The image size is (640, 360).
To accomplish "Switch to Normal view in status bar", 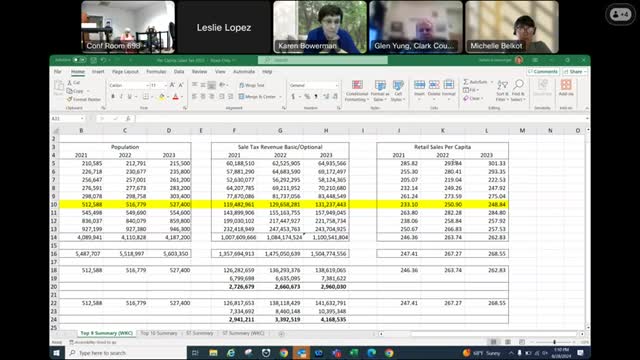I will (493, 342).
